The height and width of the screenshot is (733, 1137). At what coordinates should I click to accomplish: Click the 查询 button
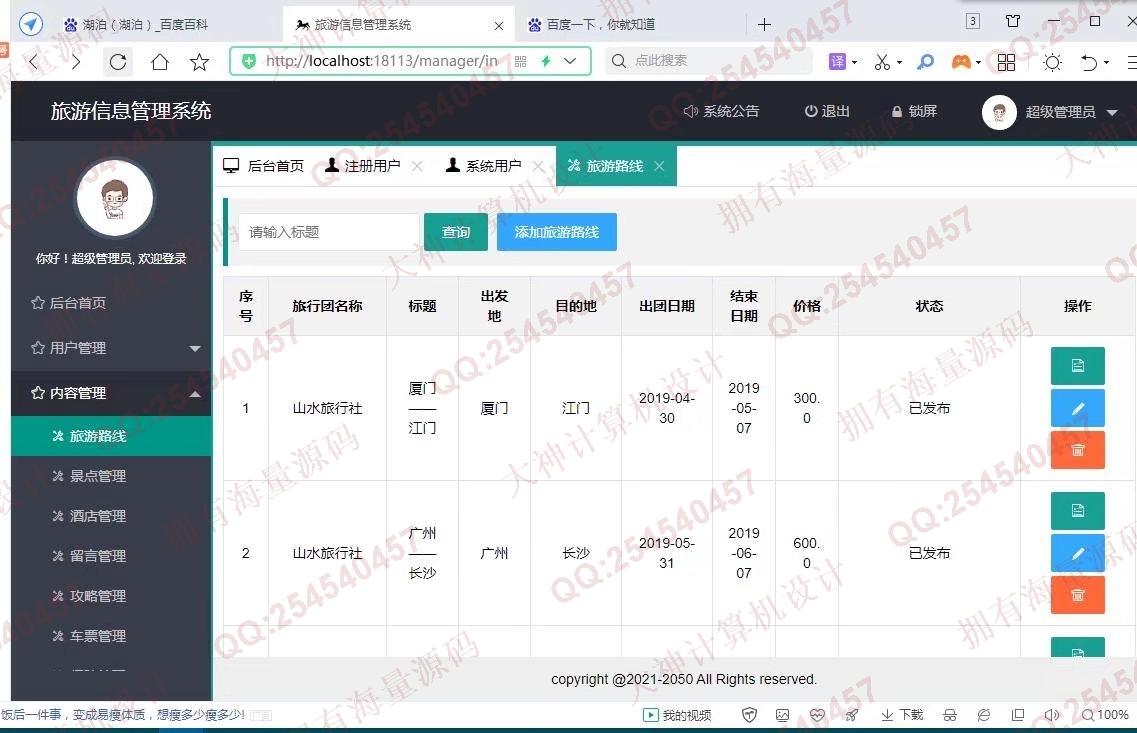pos(455,232)
